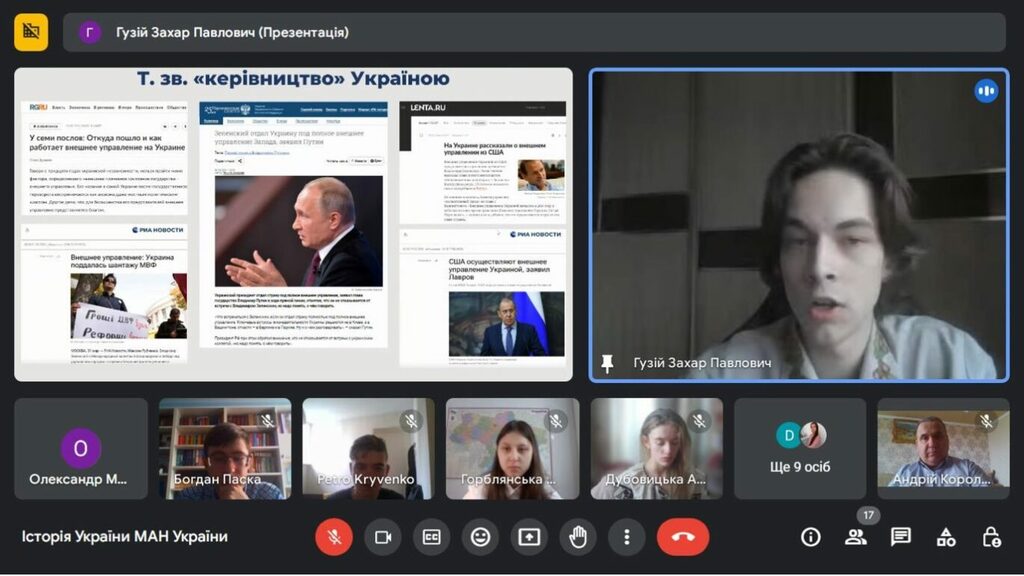Open the emoji reactions picker
Viewport: 1024px width, 576px height.
pos(480,537)
